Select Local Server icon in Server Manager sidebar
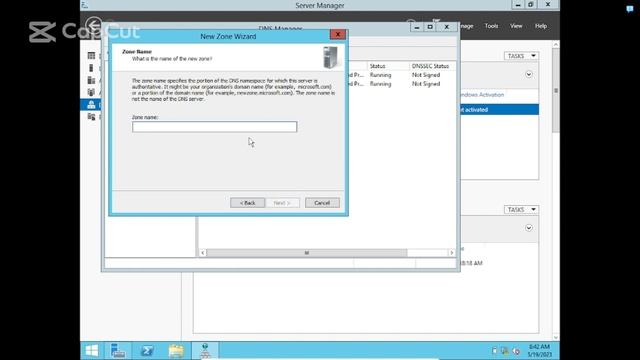 91,68
